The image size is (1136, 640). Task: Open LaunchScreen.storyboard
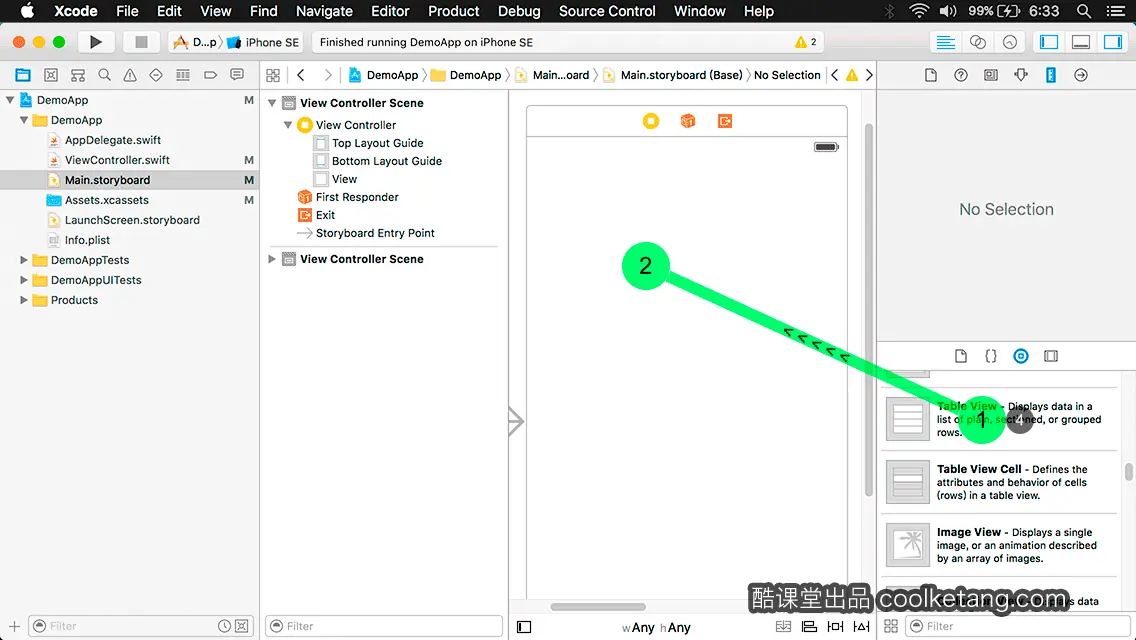[132, 220]
